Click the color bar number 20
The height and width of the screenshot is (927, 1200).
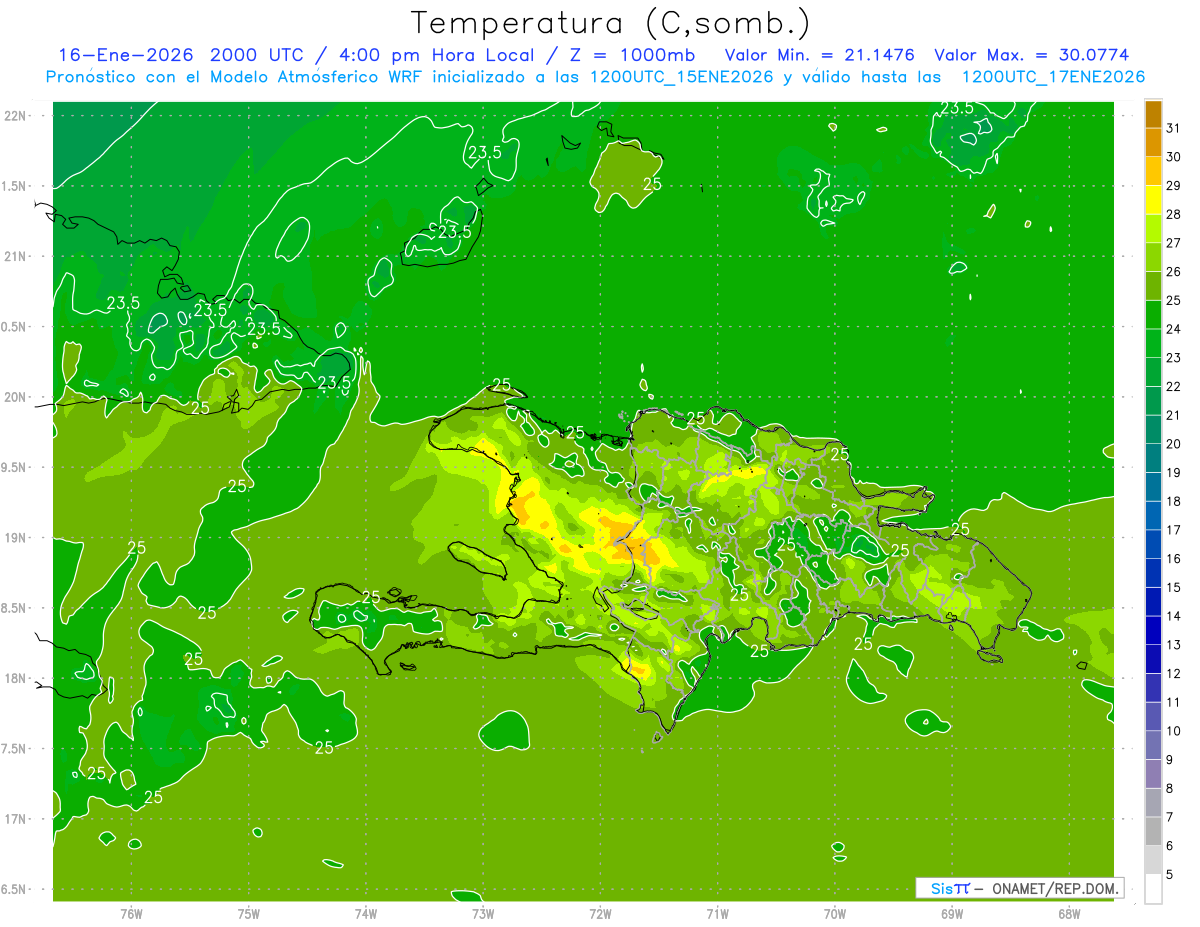(1173, 444)
